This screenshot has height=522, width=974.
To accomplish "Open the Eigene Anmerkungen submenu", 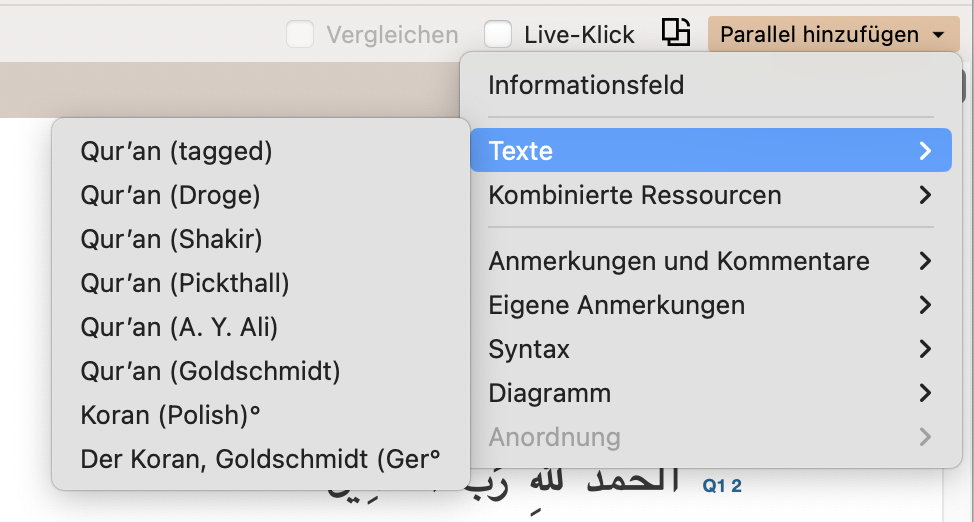I will [711, 305].
